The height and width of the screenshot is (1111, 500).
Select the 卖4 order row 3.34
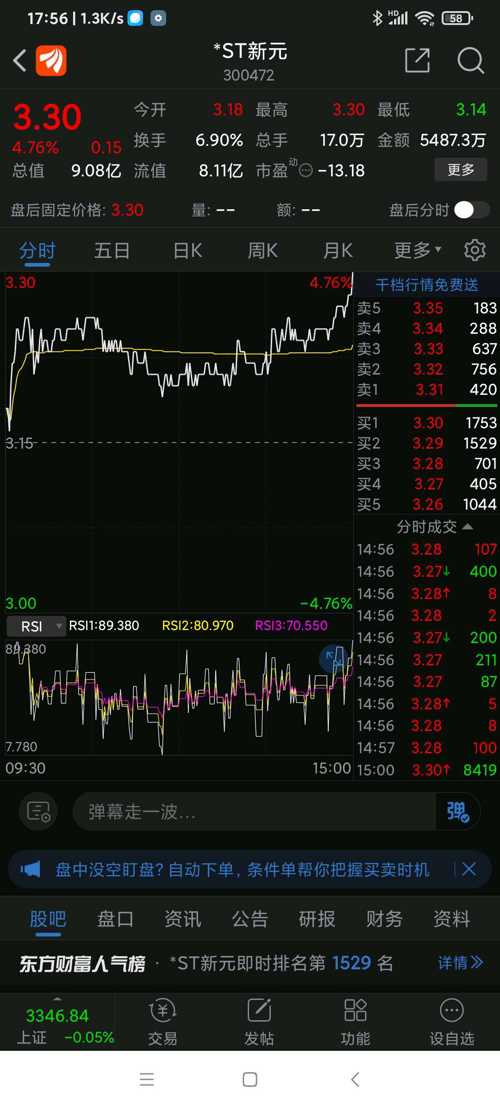426,328
